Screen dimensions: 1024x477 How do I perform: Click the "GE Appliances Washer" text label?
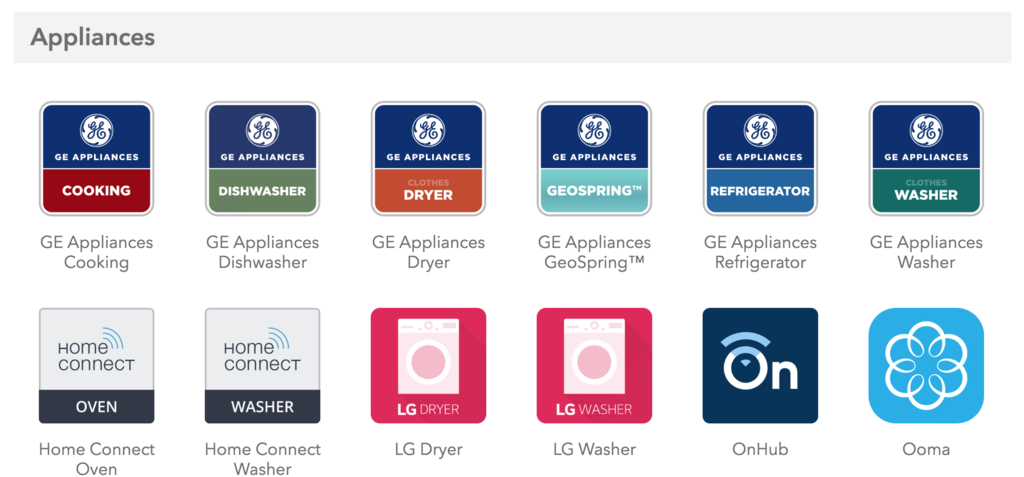926,253
